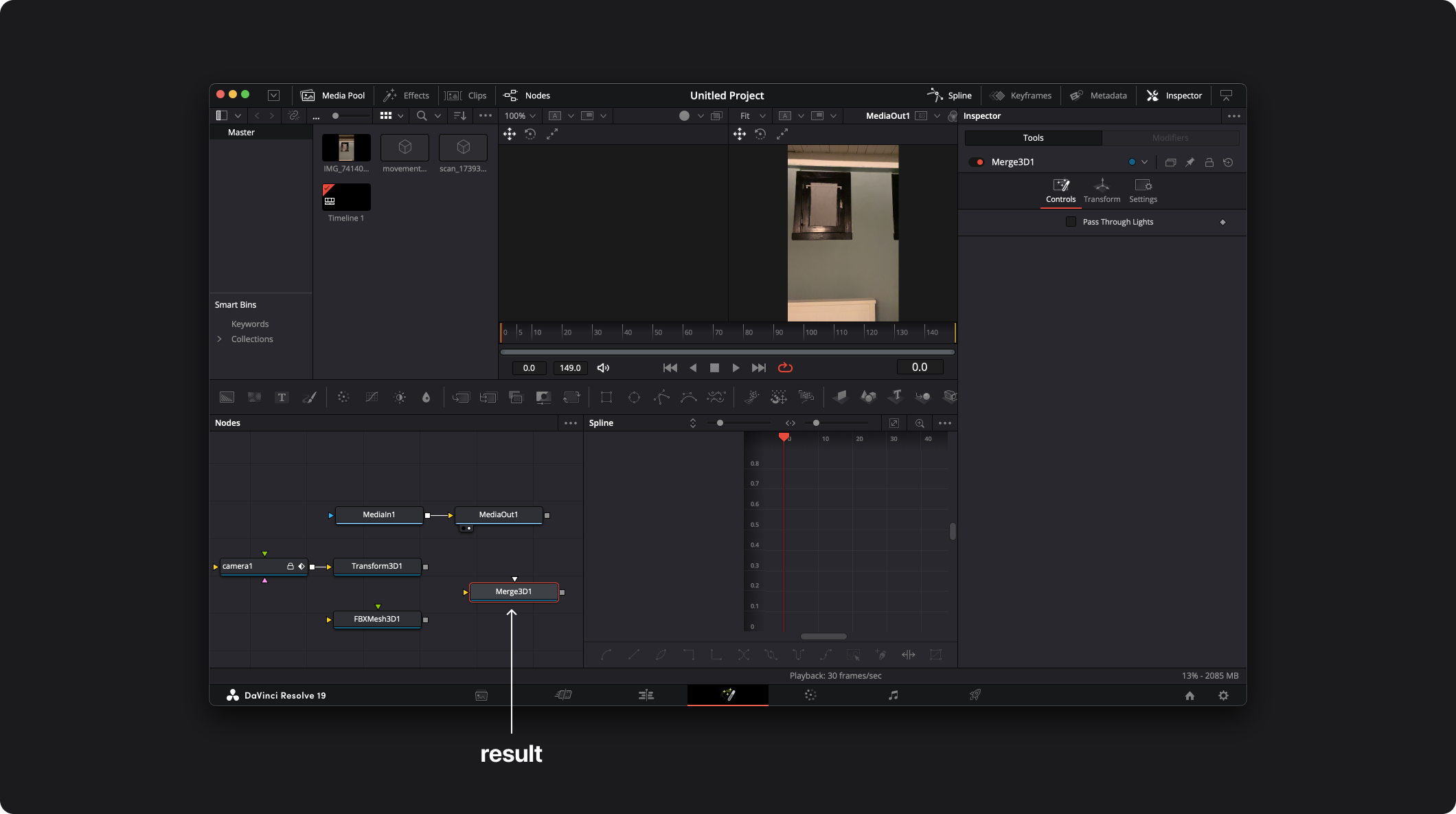Viewport: 1456px width, 814px height.
Task: Open the Modifiers tab in Inspector
Action: [x=1170, y=138]
